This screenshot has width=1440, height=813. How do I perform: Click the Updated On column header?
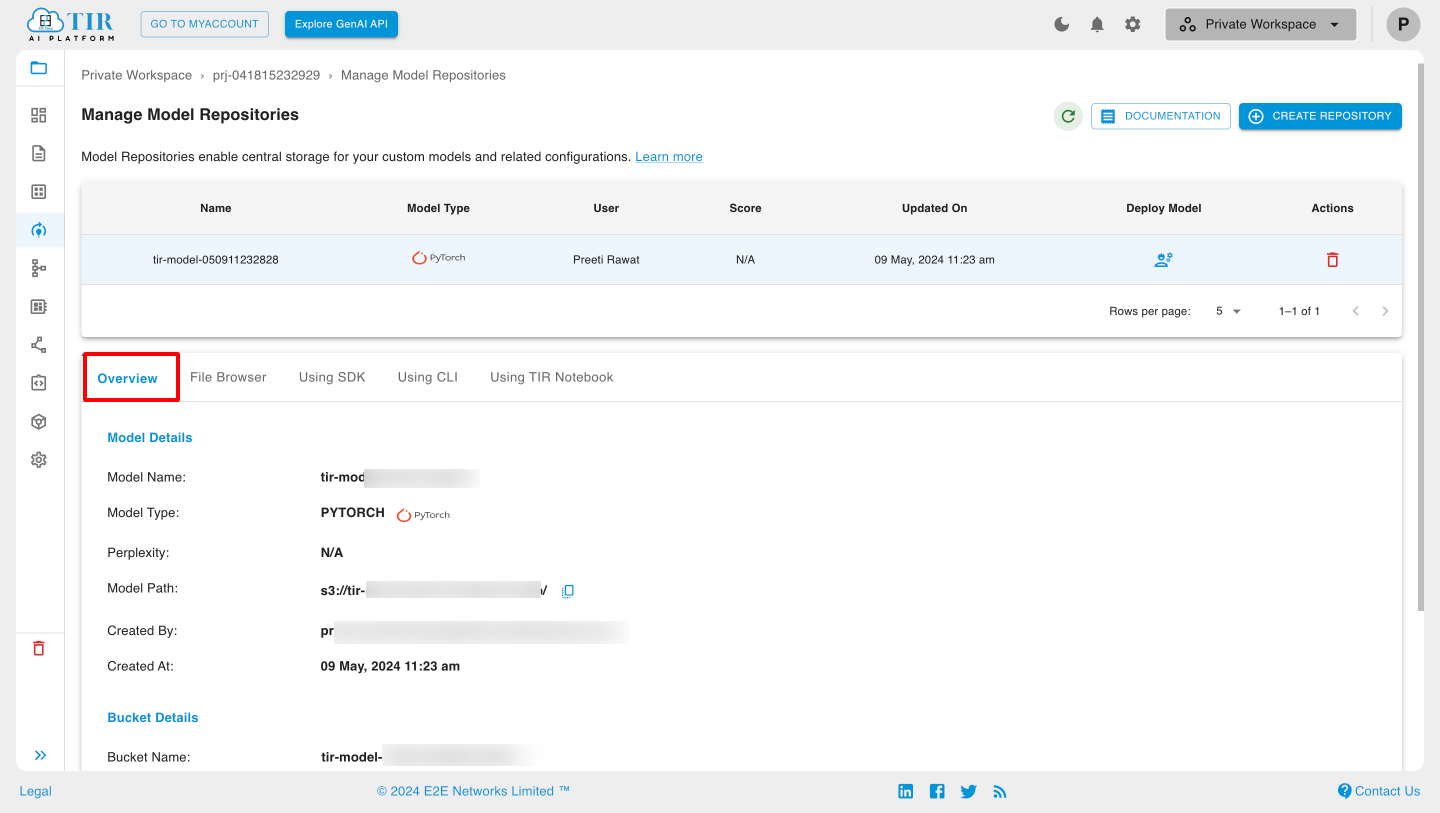(x=934, y=208)
